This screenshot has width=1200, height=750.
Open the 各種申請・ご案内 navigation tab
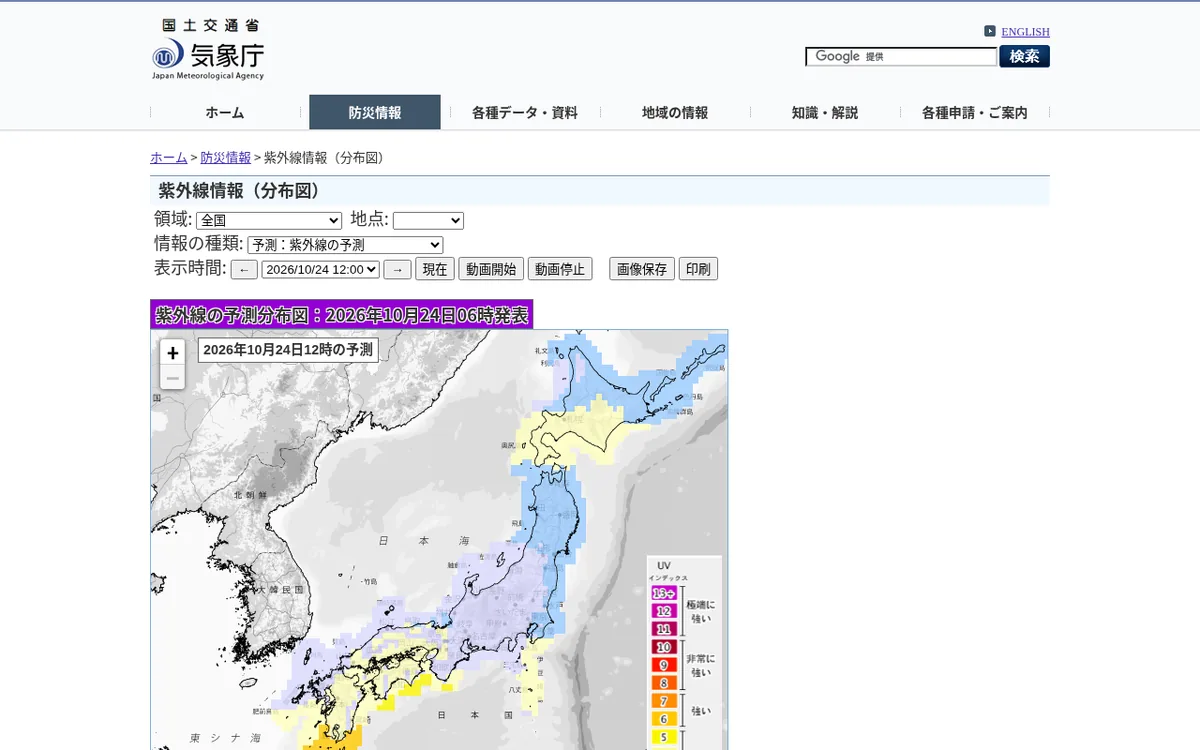pyautogui.click(x=975, y=113)
